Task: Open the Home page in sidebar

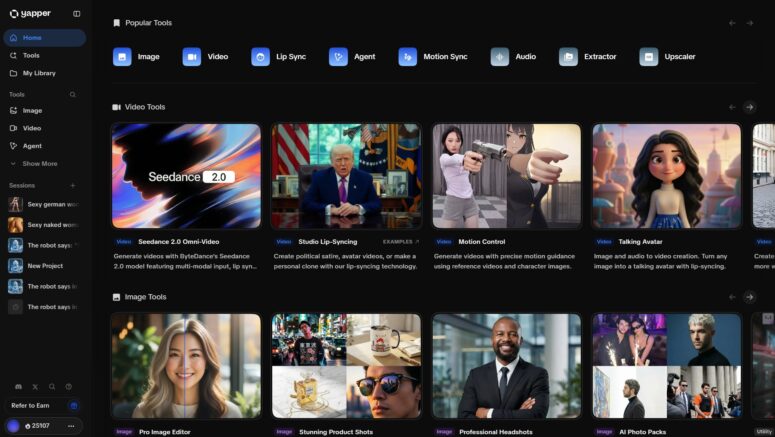Action: tap(44, 38)
